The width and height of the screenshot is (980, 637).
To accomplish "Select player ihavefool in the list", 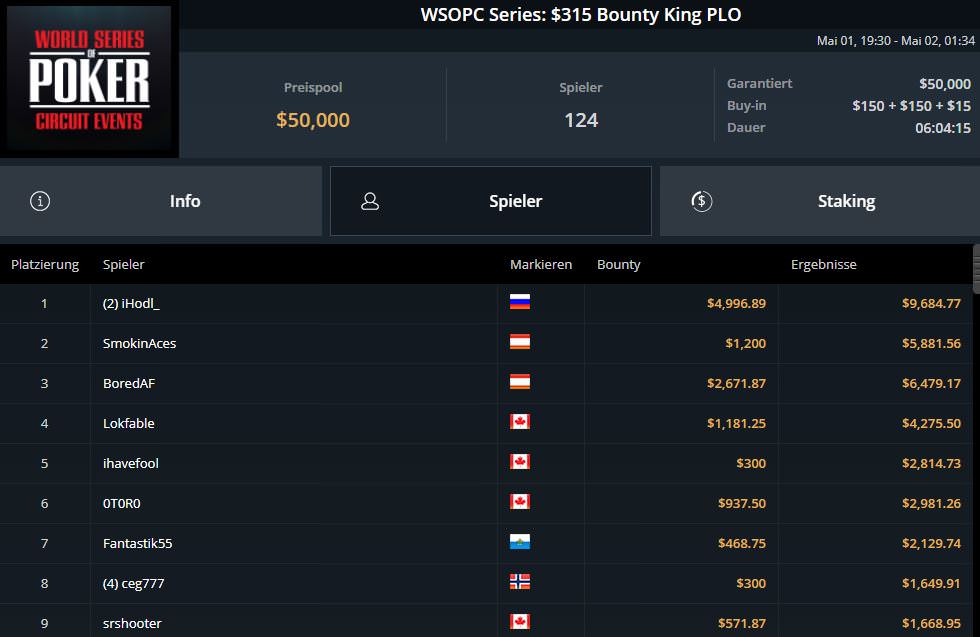I will point(131,463).
